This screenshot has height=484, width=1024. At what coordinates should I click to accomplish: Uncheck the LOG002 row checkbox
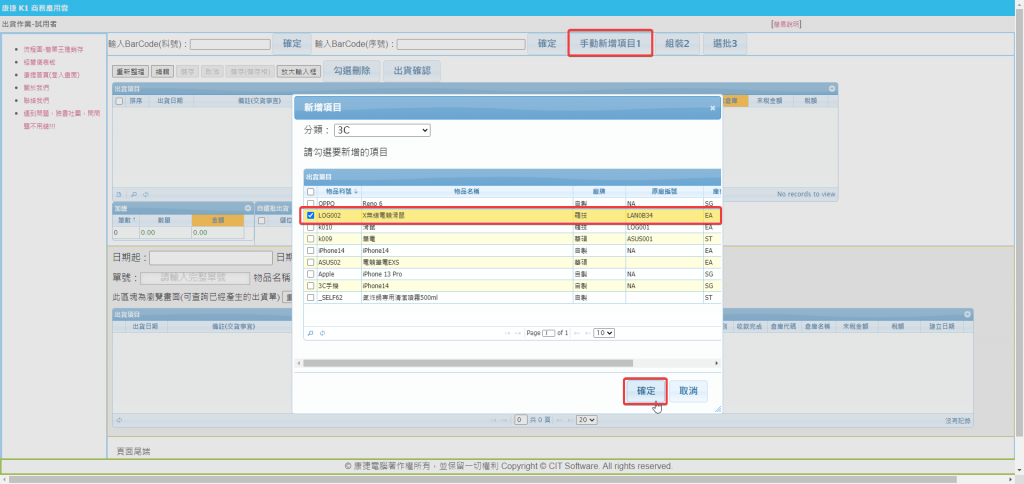[x=311, y=215]
